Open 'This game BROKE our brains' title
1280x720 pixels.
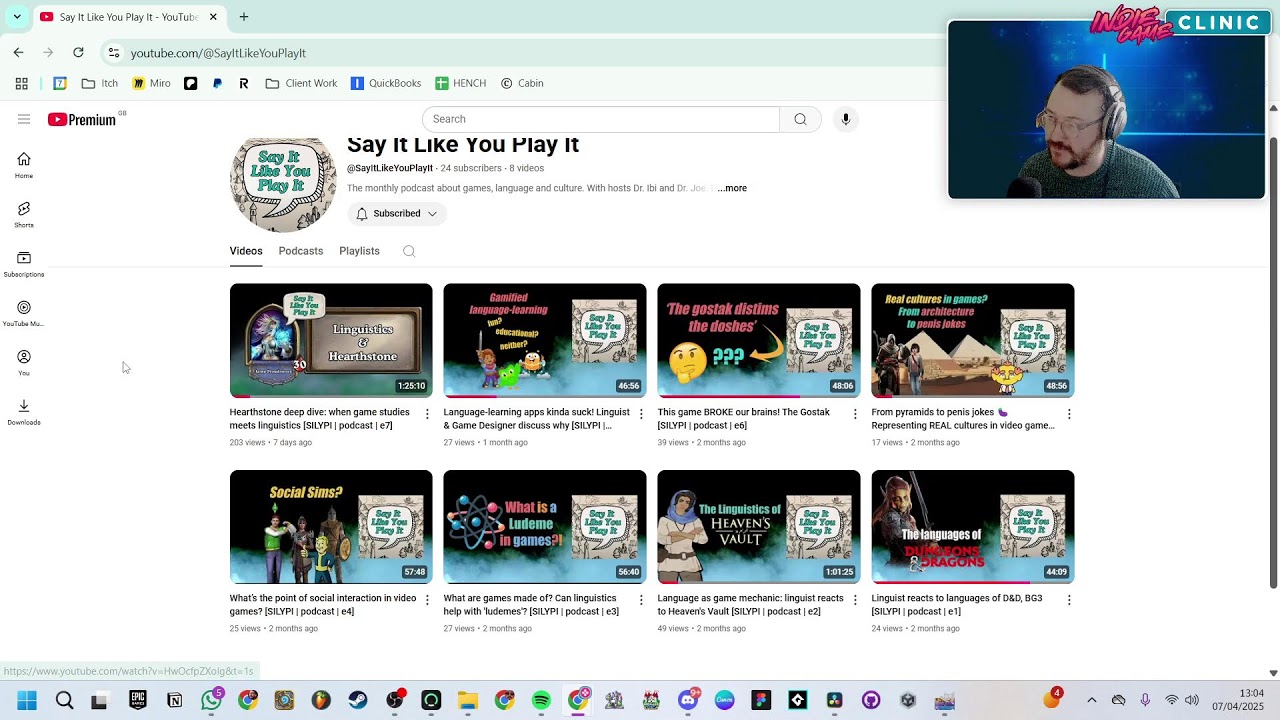[744, 418]
